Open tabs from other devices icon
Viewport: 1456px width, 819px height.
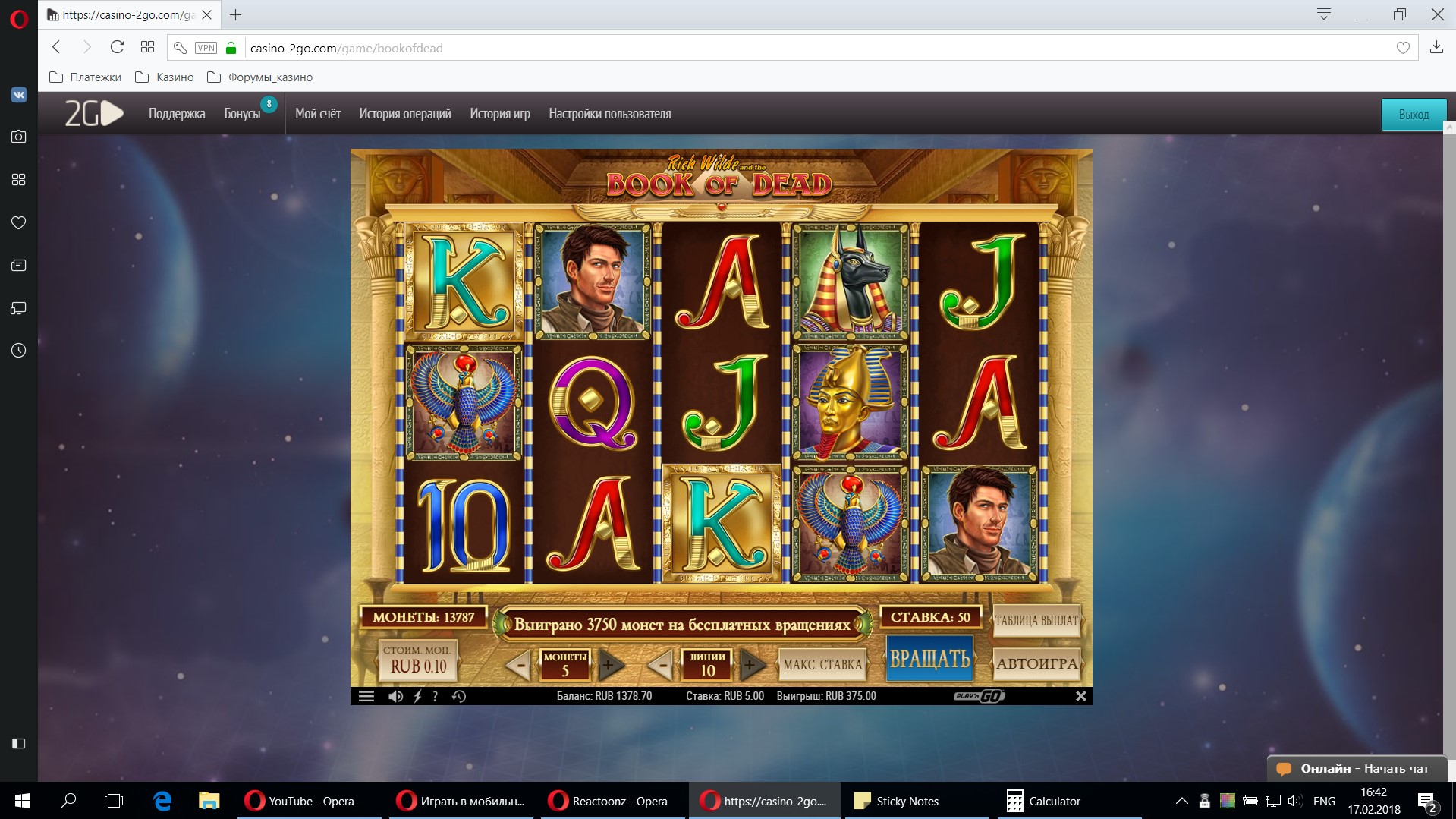click(19, 308)
